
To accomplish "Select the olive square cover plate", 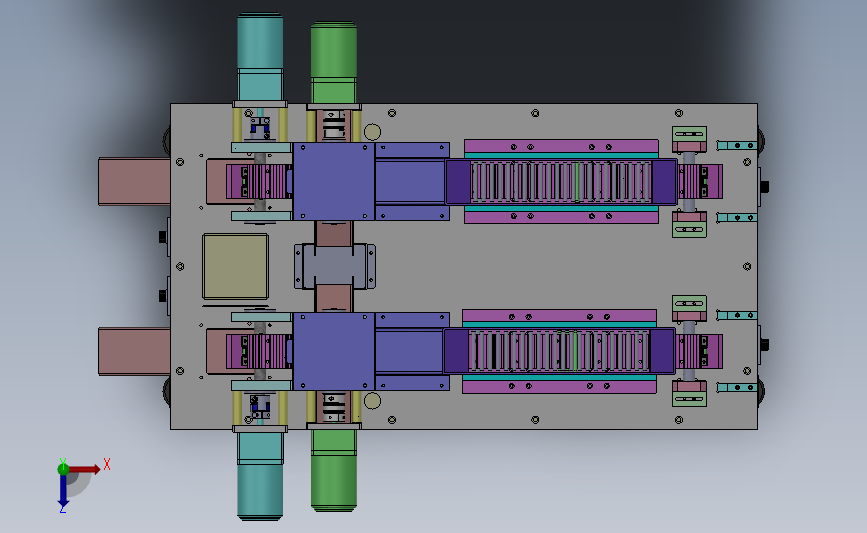I will click(236, 266).
